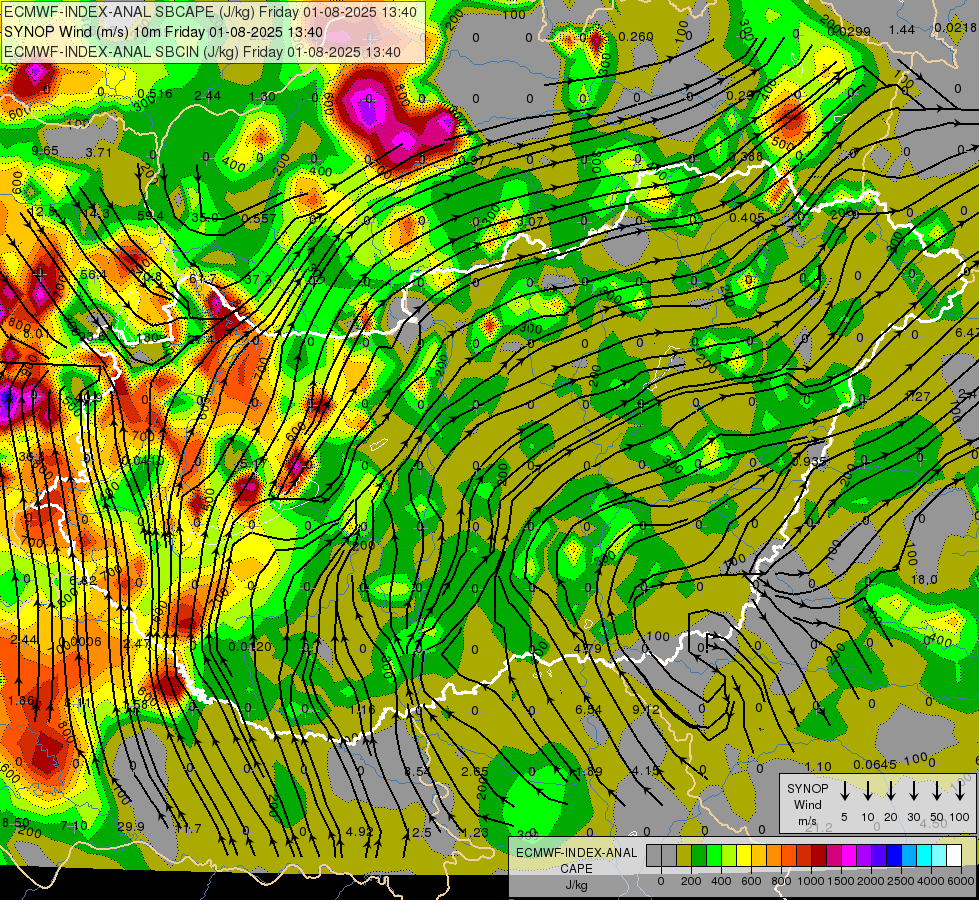Click the map value 4.92

pos(359,831)
